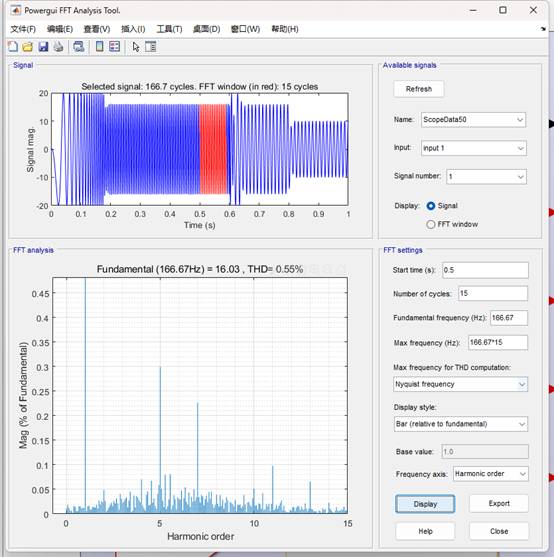The image size is (554, 557).
Task: Select the Edit Plot arrow tool
Action: click(x=136, y=47)
